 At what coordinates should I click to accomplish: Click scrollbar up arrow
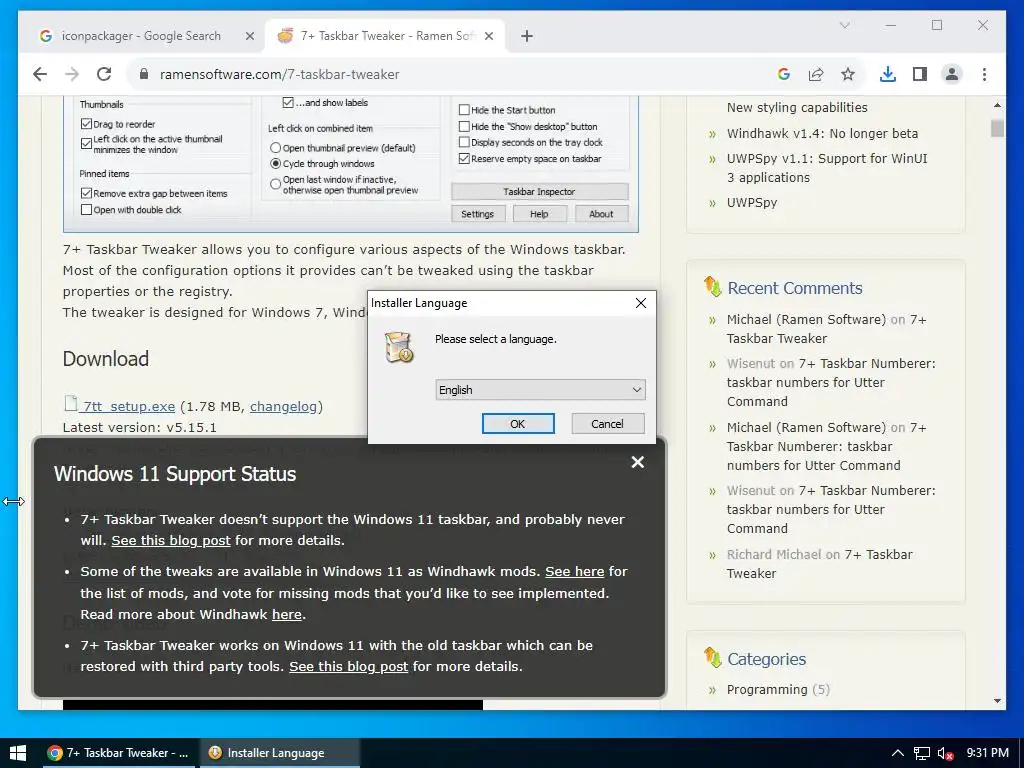click(x=997, y=104)
